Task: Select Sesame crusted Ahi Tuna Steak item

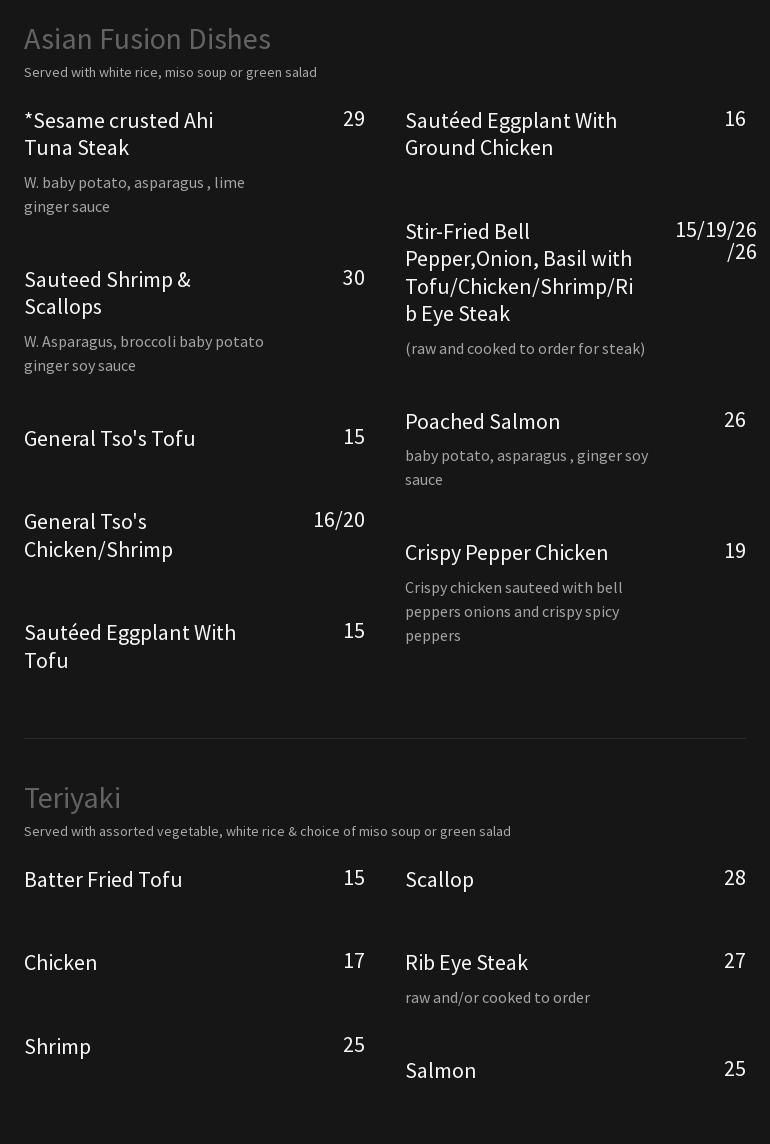Action: pos(118,134)
